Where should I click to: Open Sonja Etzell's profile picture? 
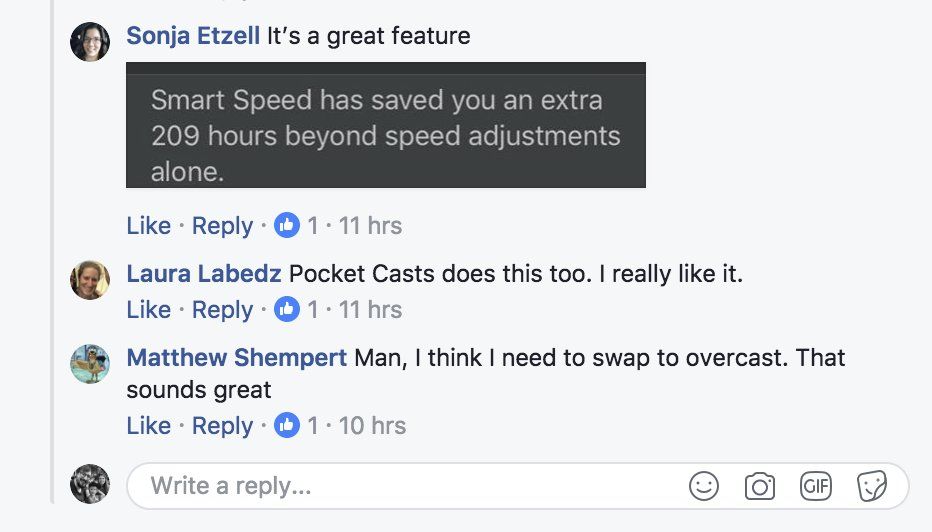pyautogui.click(x=90, y=42)
